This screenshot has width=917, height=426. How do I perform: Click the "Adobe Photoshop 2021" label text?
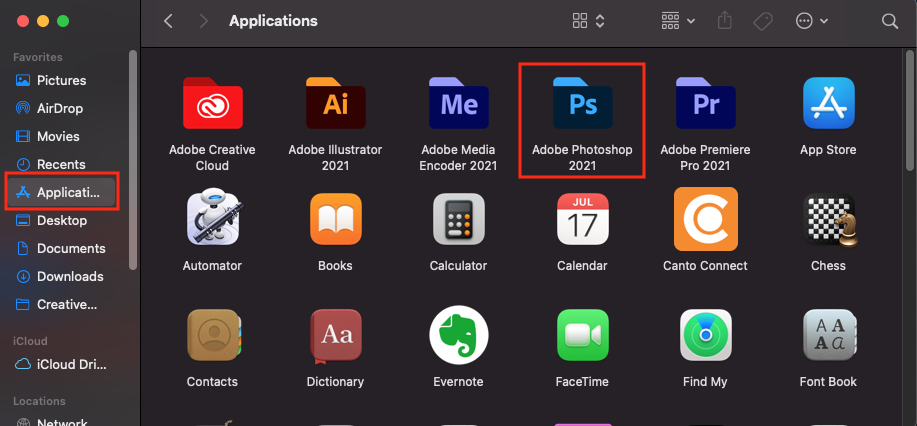click(582, 158)
